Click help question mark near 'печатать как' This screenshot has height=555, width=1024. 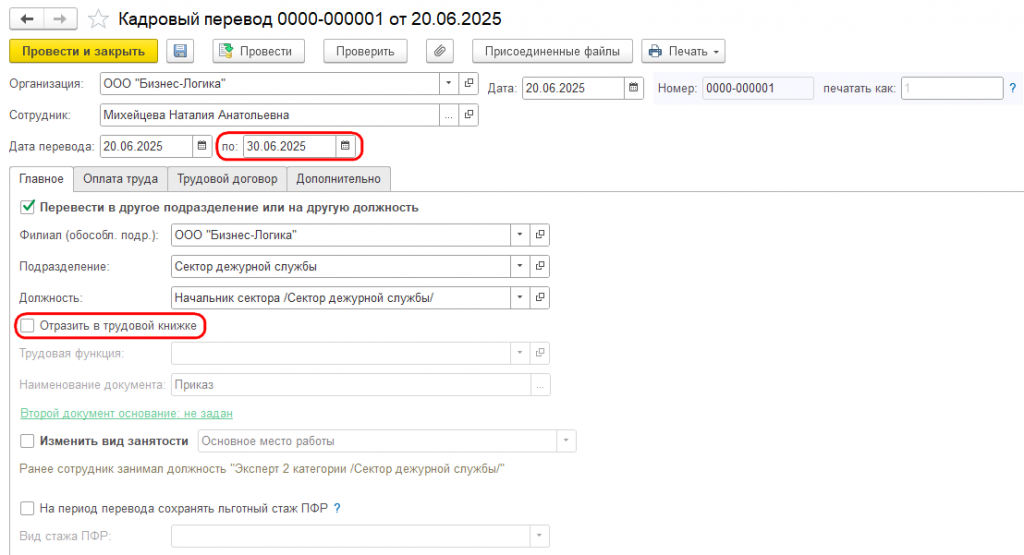[1013, 88]
